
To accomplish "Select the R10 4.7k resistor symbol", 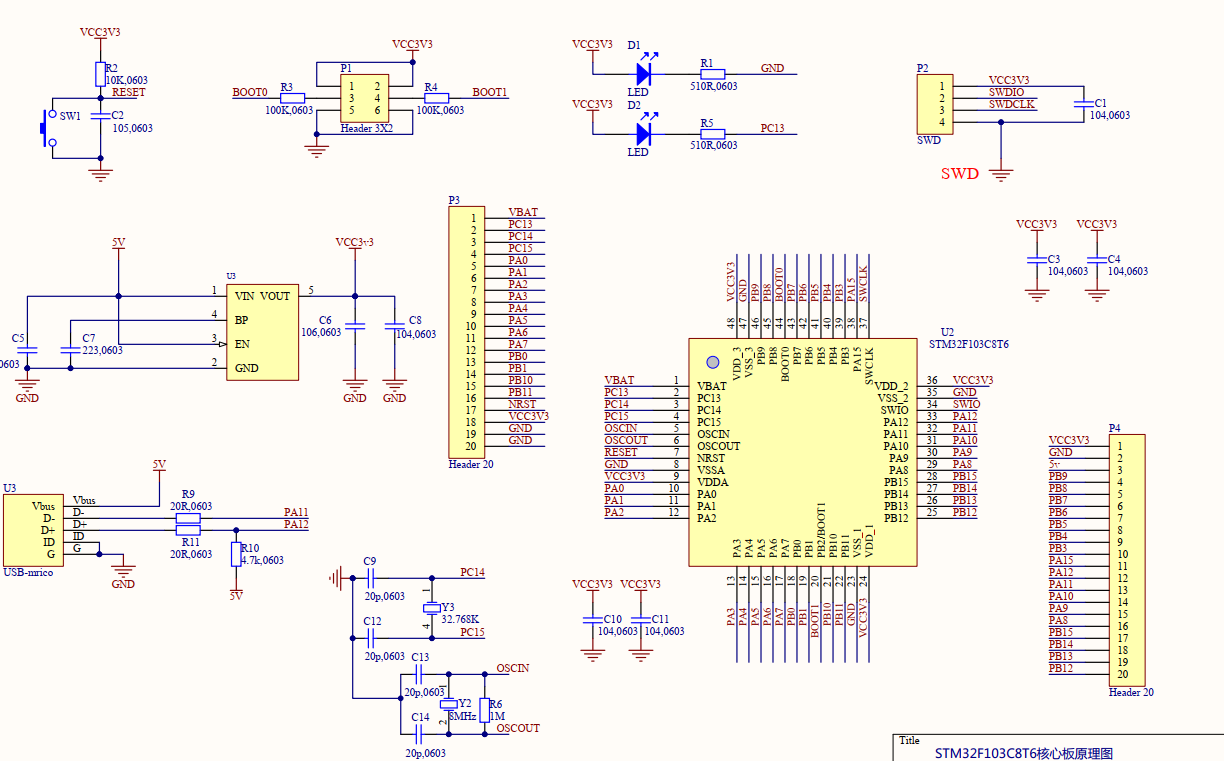I will pos(236,555).
